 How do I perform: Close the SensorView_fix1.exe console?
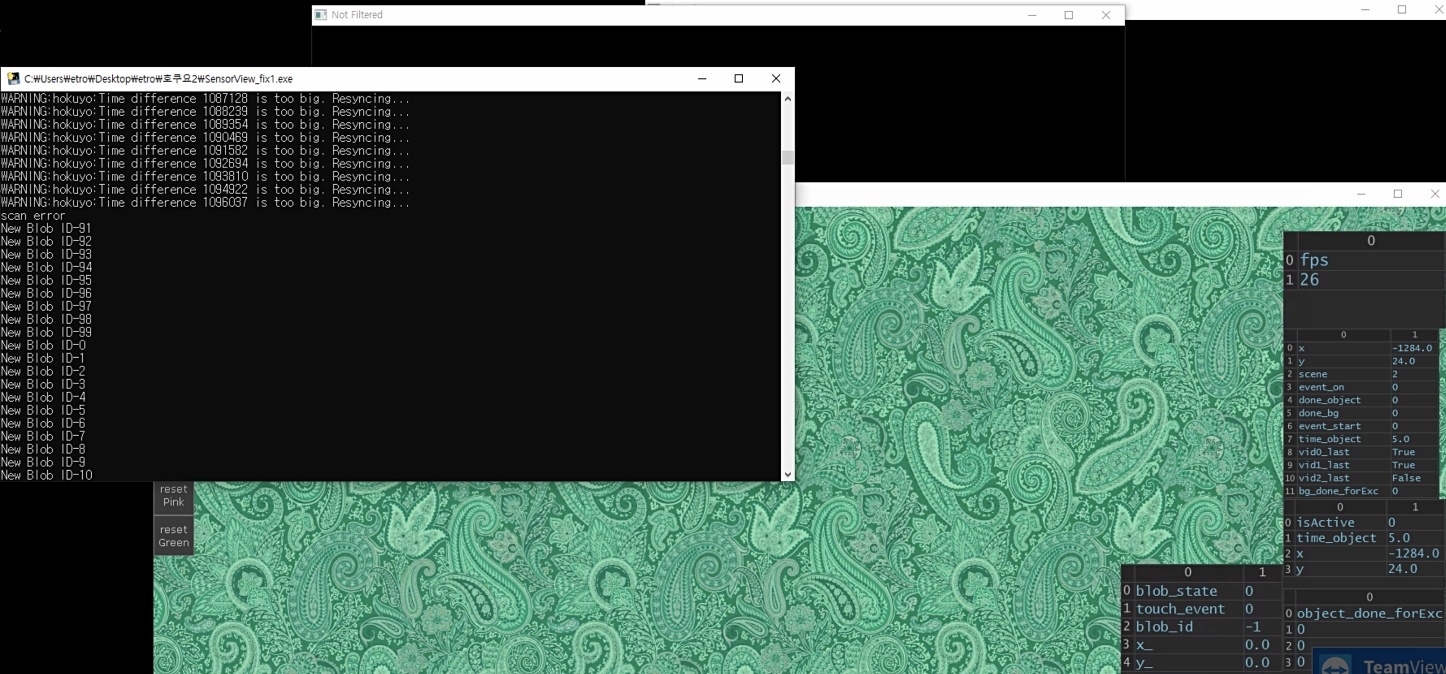click(x=775, y=79)
